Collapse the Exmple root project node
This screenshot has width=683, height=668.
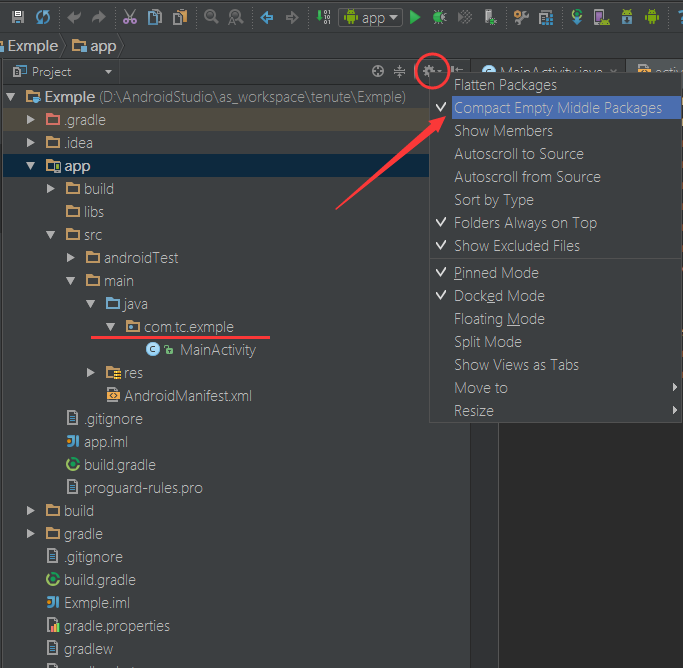[11, 97]
